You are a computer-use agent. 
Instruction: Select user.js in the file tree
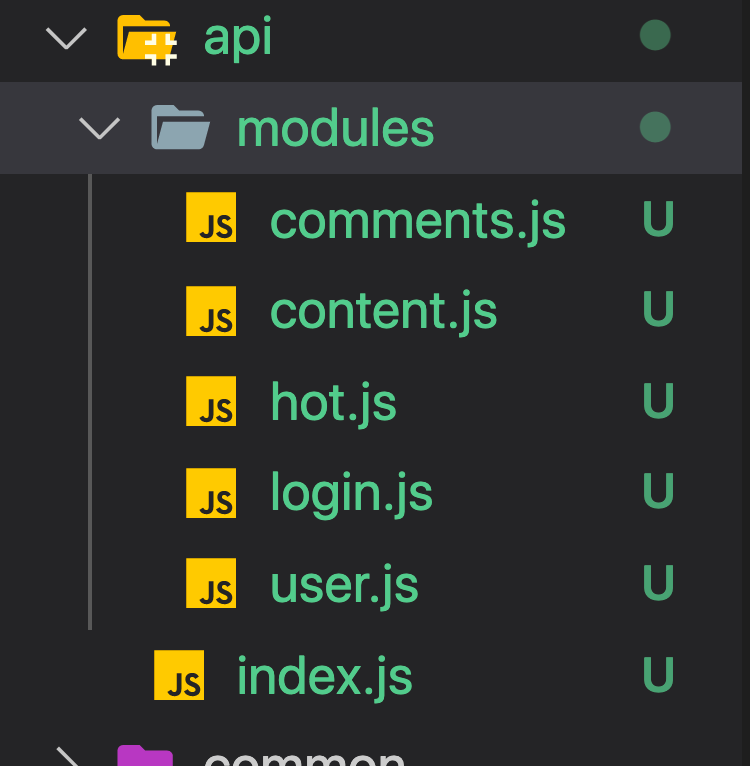[344, 585]
